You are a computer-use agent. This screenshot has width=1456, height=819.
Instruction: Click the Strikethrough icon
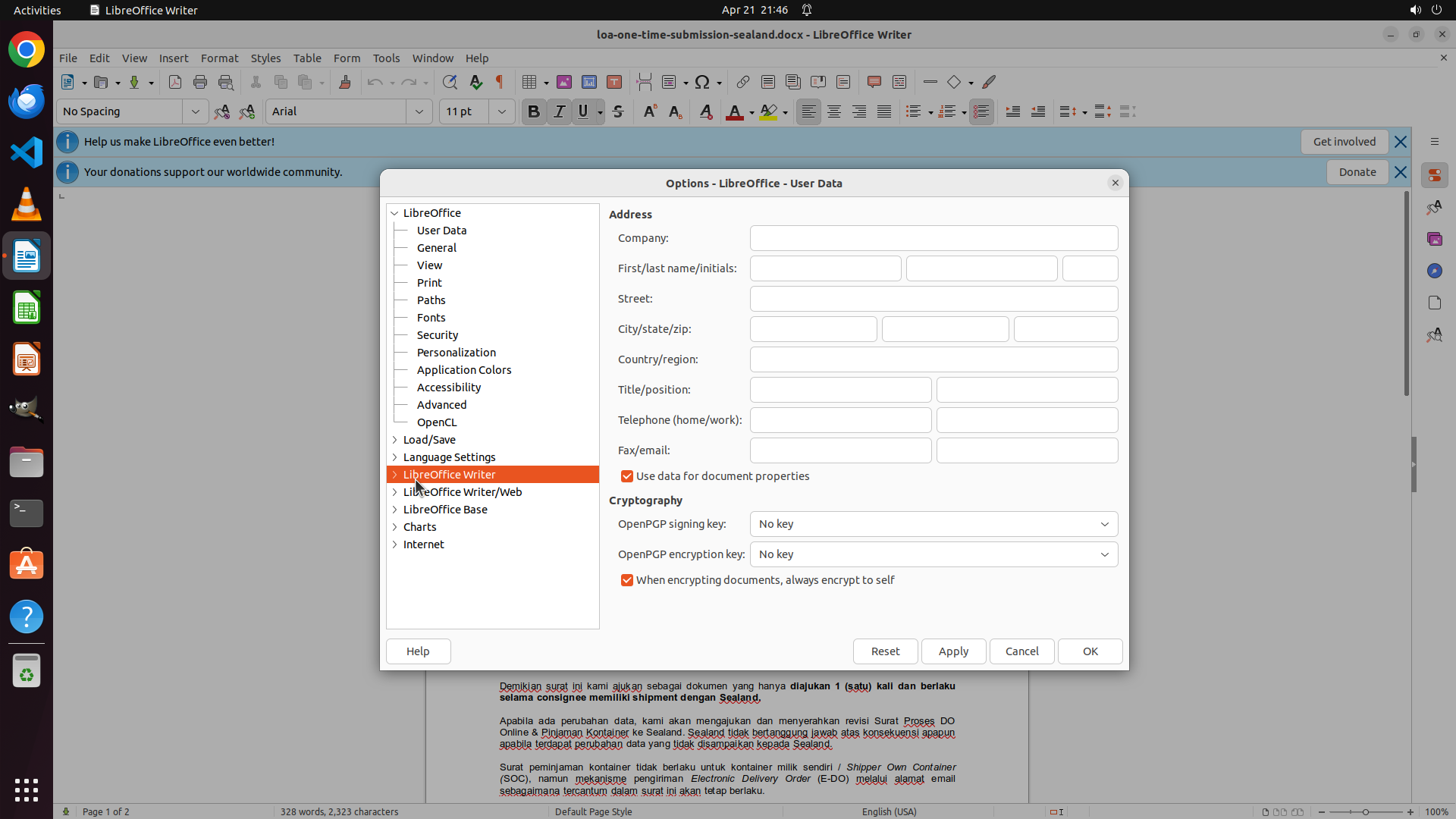coord(618,111)
